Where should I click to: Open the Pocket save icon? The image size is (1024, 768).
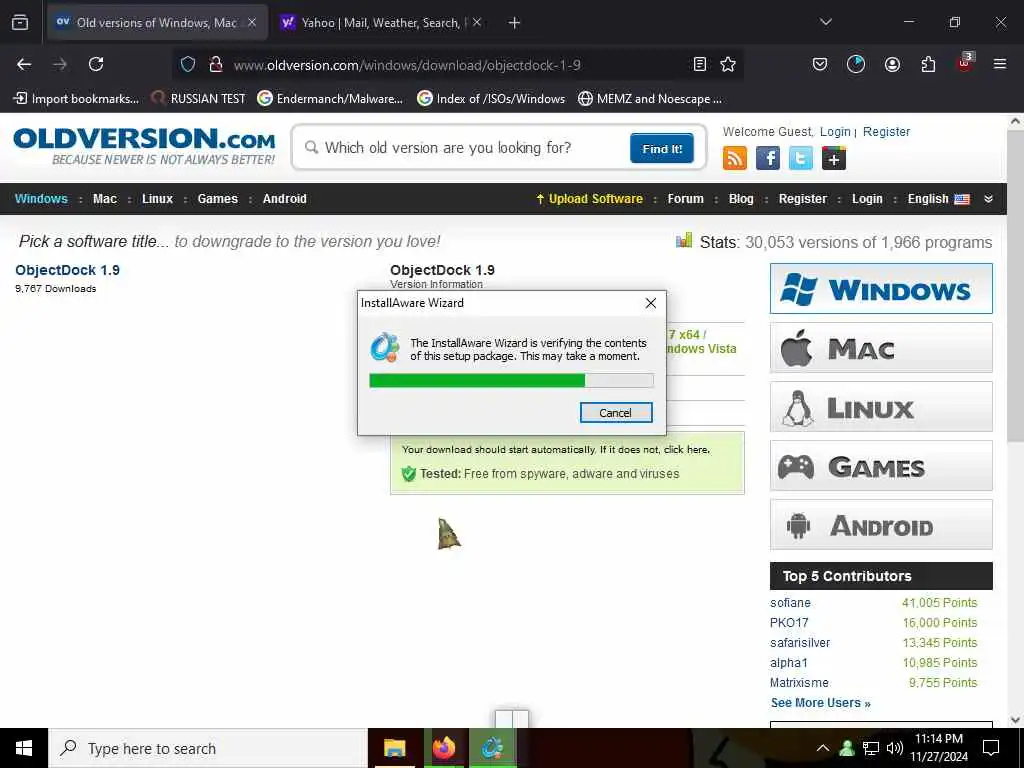[x=820, y=64]
